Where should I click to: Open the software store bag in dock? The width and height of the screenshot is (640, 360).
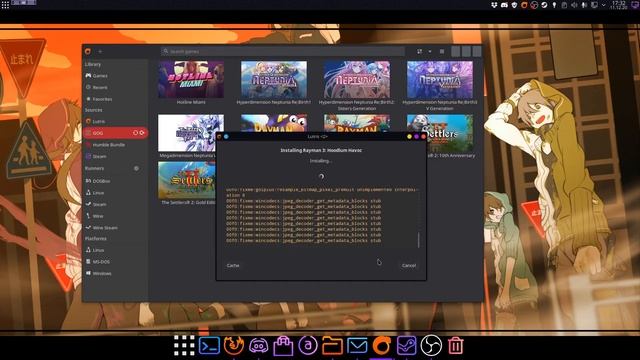283,346
